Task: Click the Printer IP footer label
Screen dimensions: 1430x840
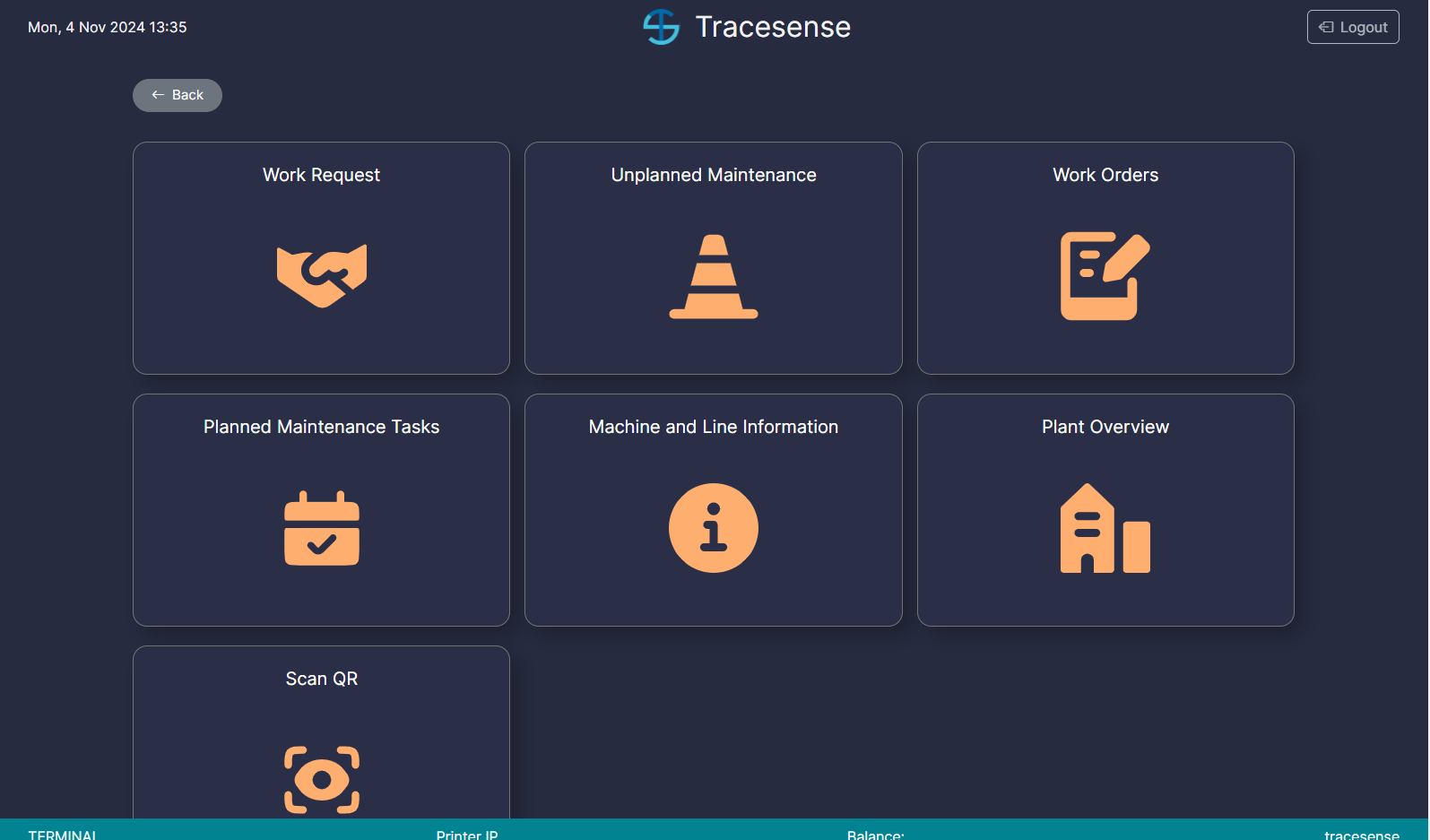Action: [467, 834]
